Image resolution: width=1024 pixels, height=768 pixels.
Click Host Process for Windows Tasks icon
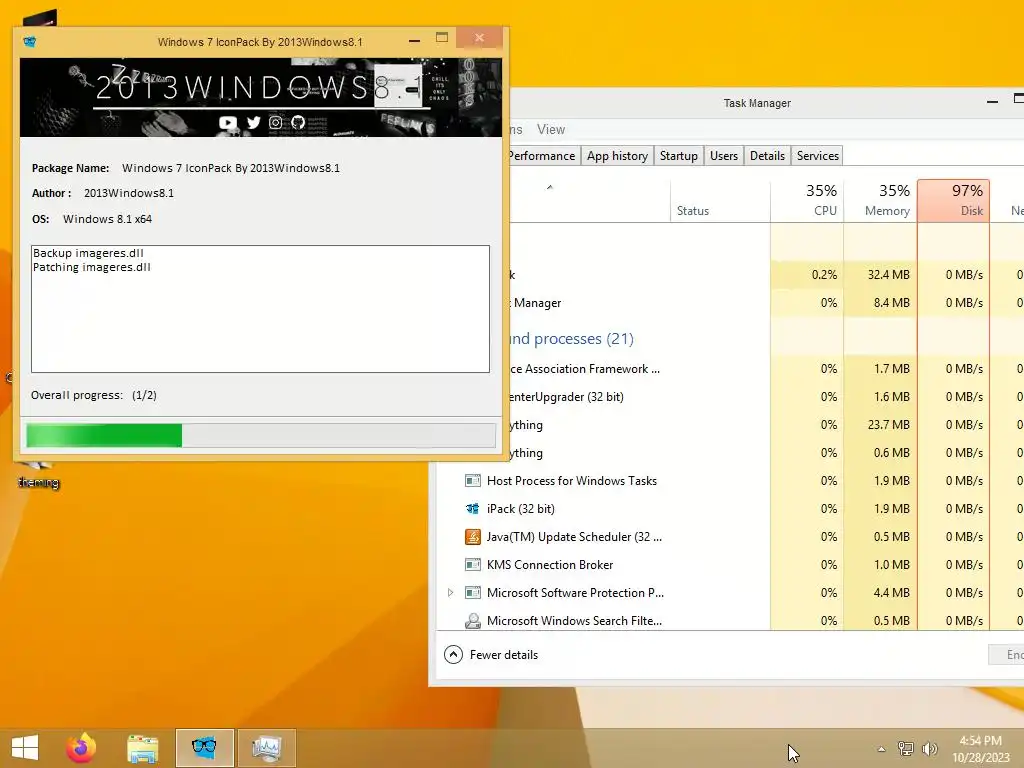click(472, 481)
